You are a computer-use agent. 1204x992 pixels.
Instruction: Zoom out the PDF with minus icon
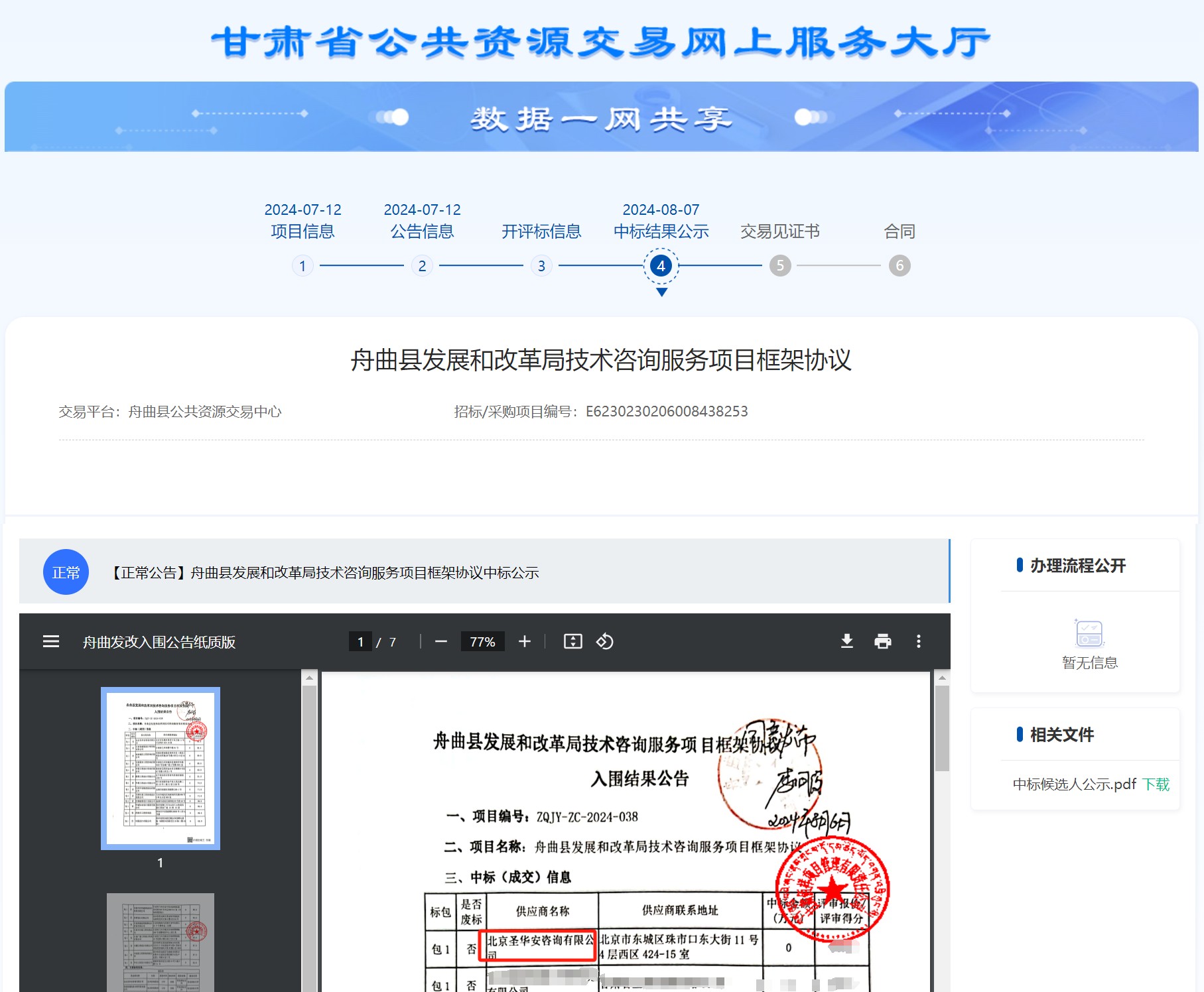click(441, 641)
